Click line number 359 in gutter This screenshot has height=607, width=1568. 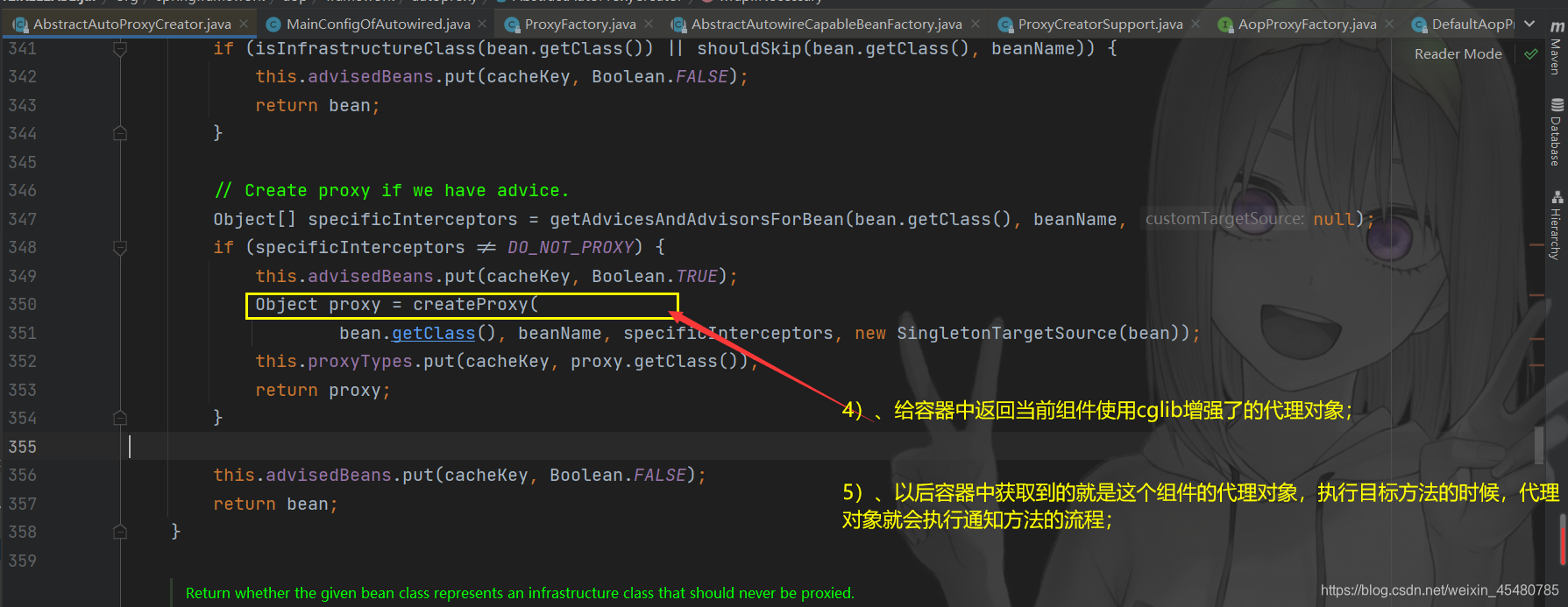tap(23, 561)
